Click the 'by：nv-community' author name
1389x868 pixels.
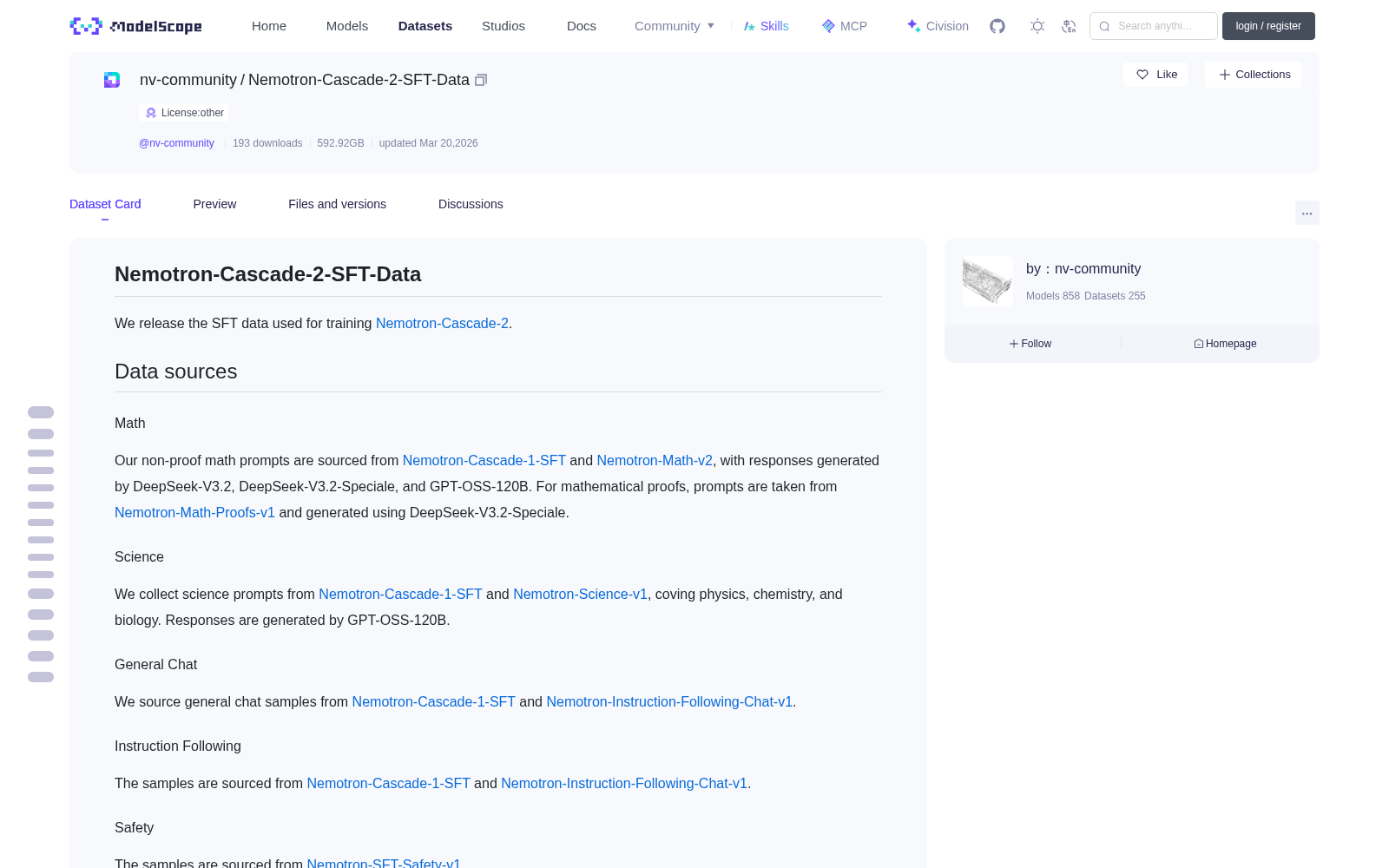tap(1083, 269)
